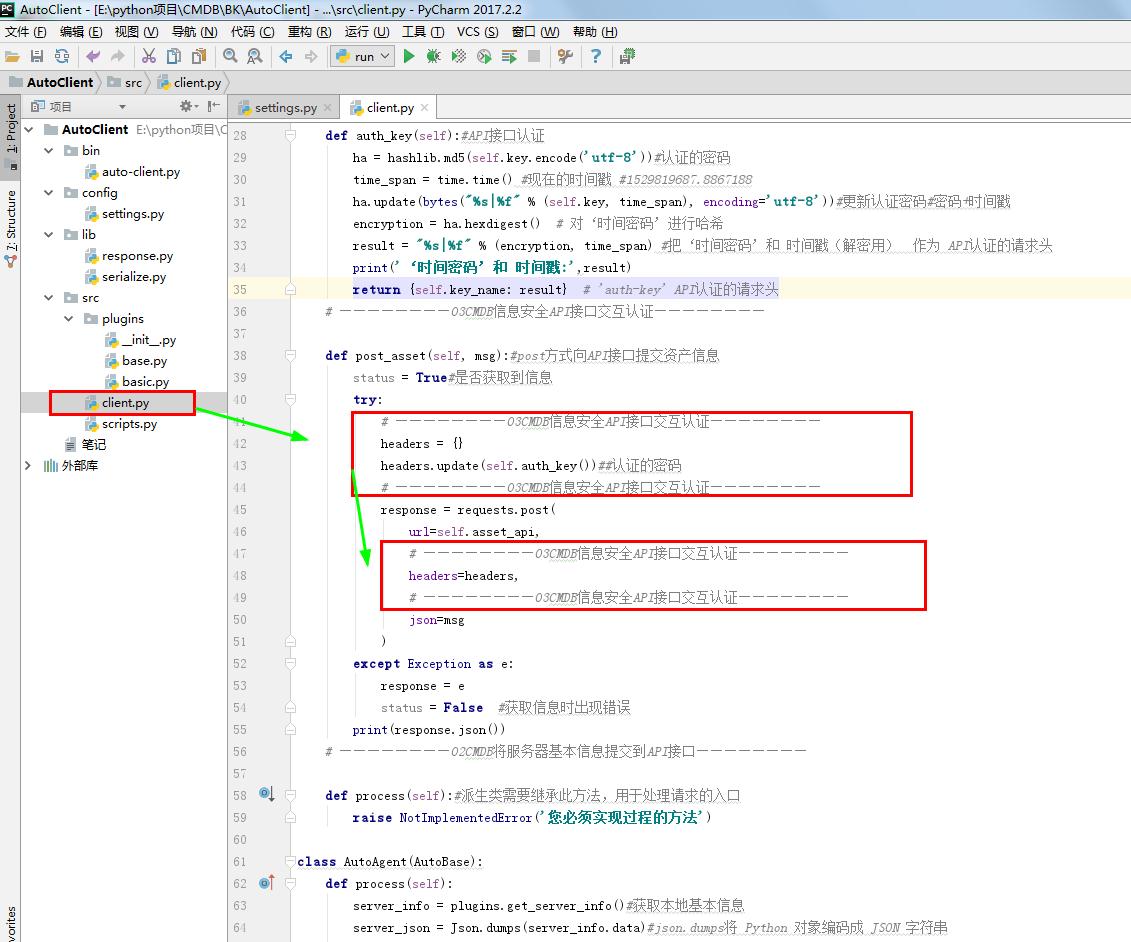Open Help with the question mark icon
Screen dimensions: 1131x942
click(x=595, y=56)
